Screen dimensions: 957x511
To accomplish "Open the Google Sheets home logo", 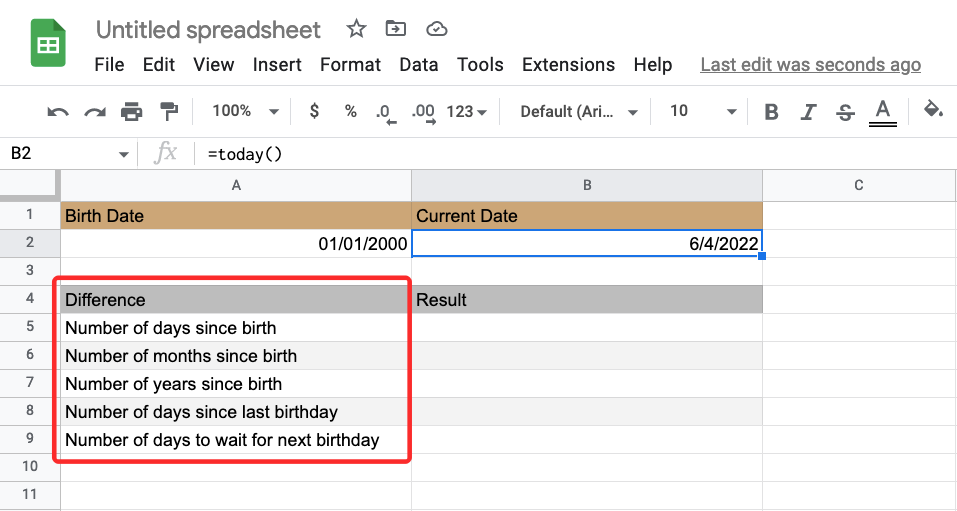I will 48,43.
